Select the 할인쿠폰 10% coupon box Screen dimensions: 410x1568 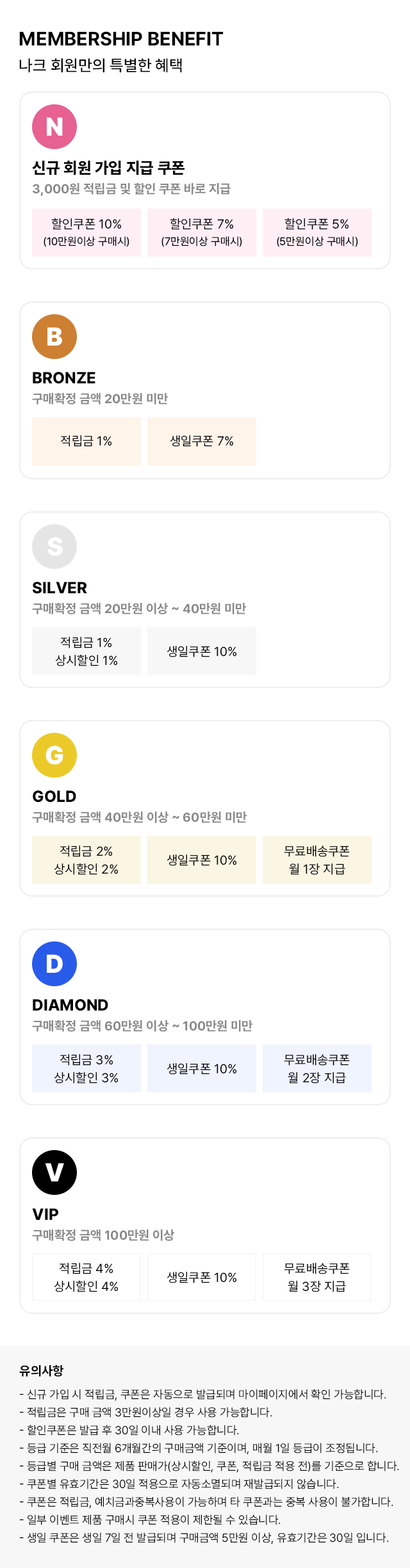[86, 232]
